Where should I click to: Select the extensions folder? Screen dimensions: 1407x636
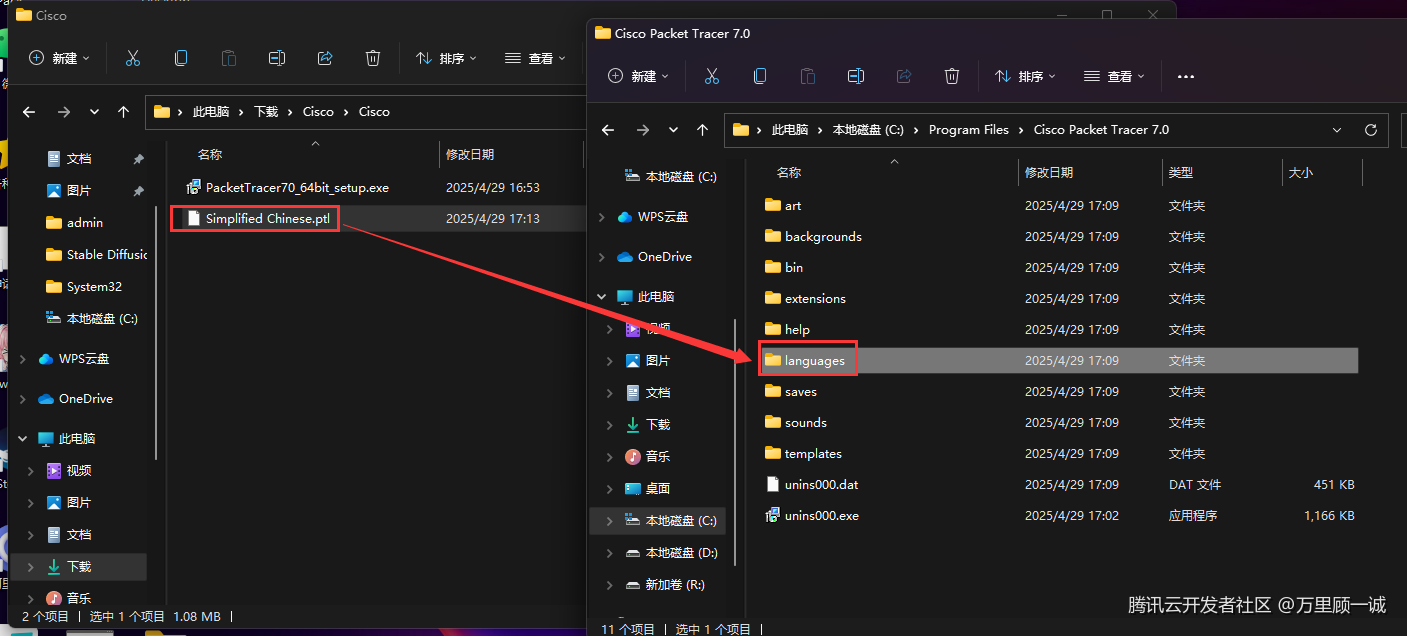tap(804, 298)
